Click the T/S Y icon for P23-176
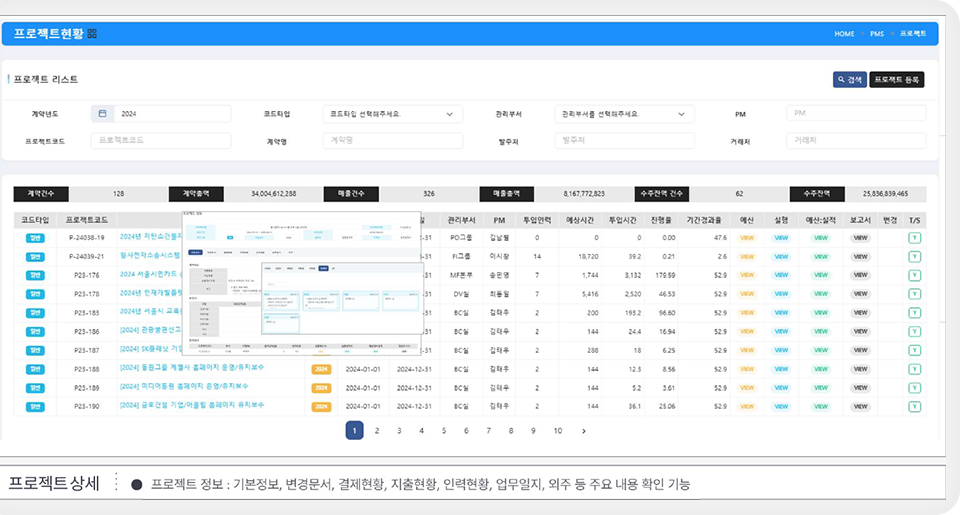The image size is (960, 515). coord(914,275)
